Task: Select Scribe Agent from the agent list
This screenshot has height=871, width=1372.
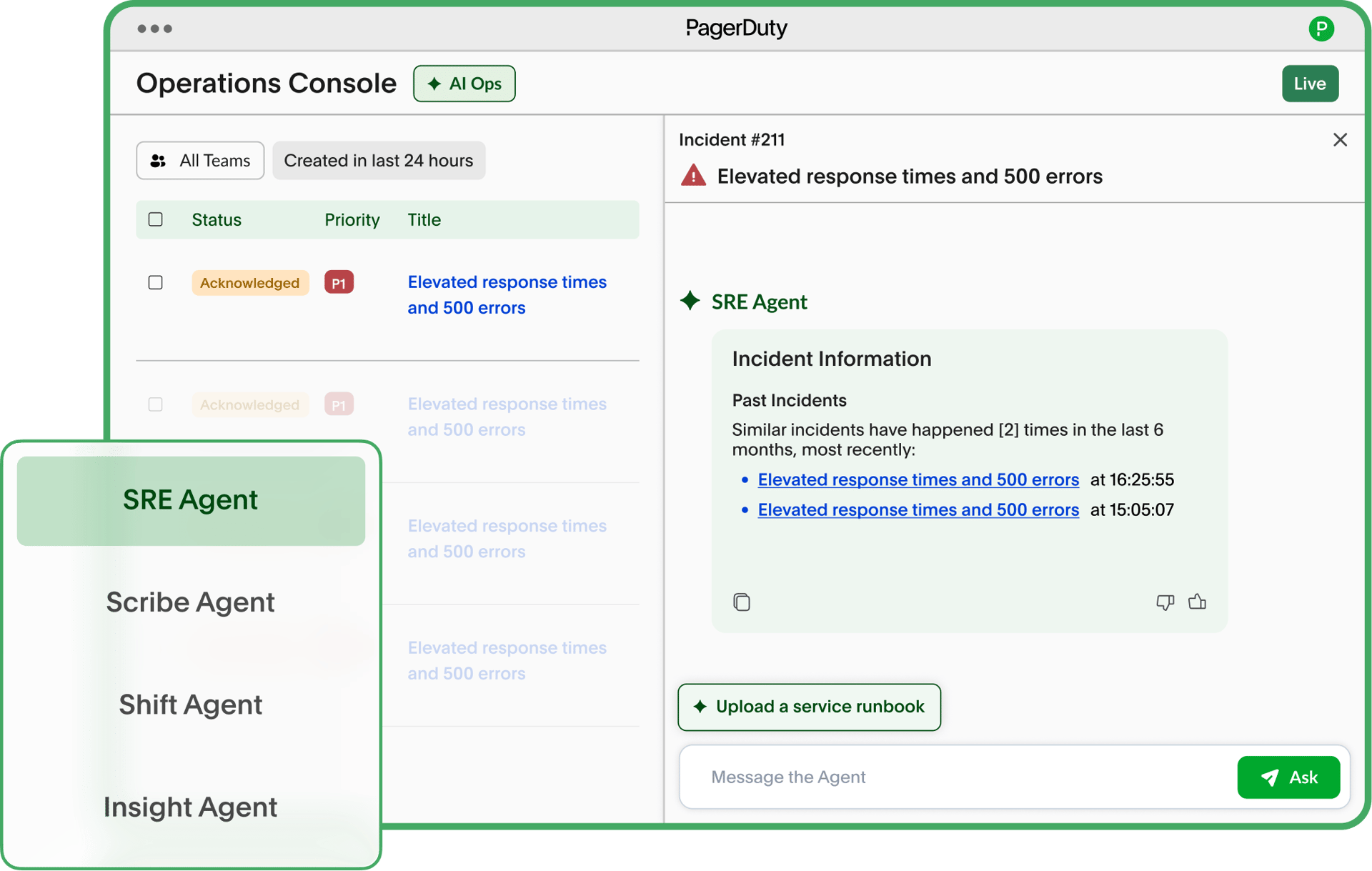Action: [x=190, y=602]
